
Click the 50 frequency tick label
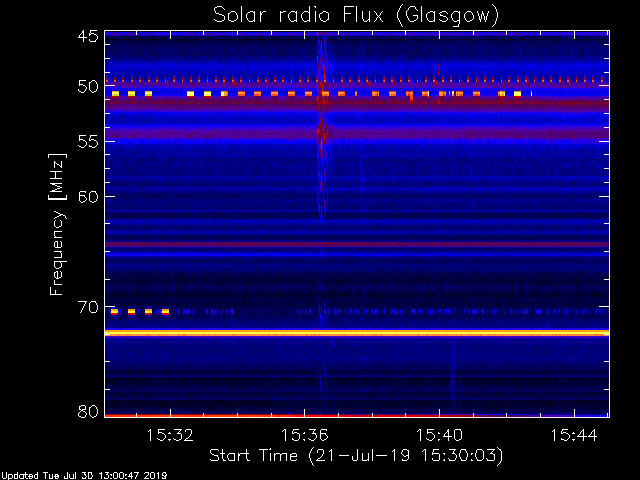click(88, 87)
